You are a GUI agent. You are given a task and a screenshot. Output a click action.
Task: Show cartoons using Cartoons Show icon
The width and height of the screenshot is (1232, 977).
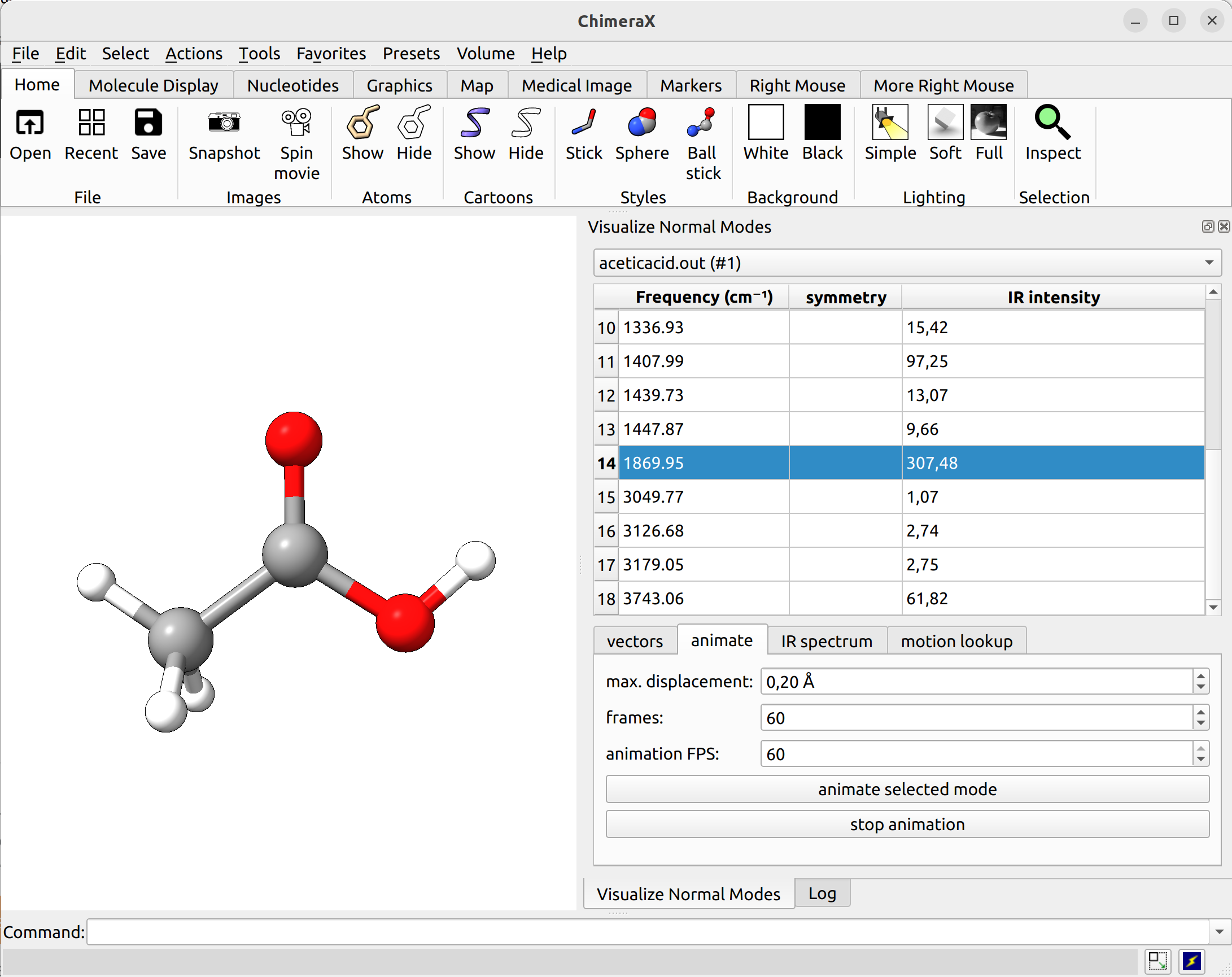474,123
